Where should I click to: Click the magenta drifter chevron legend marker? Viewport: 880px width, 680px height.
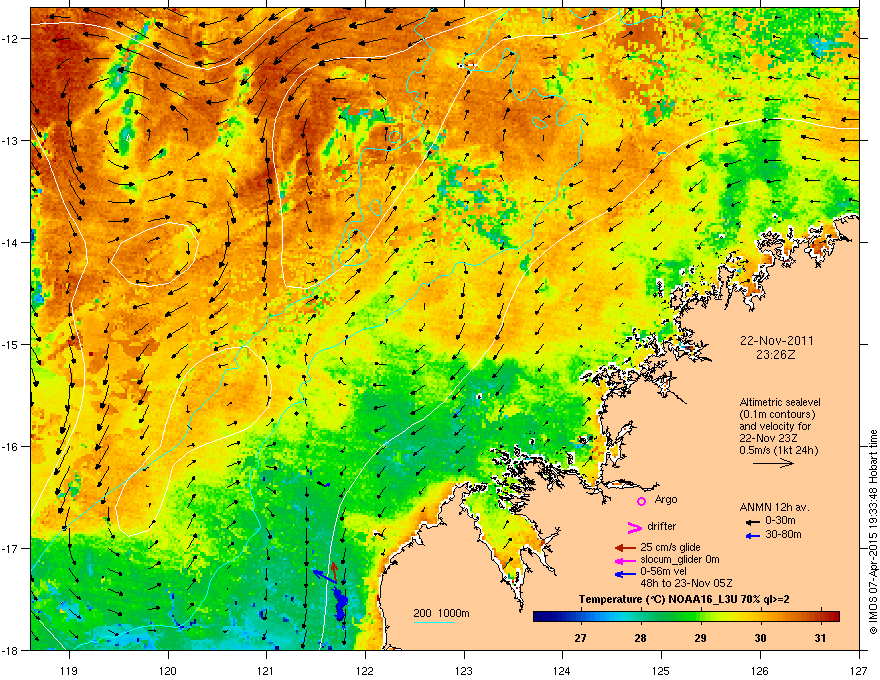click(x=634, y=527)
